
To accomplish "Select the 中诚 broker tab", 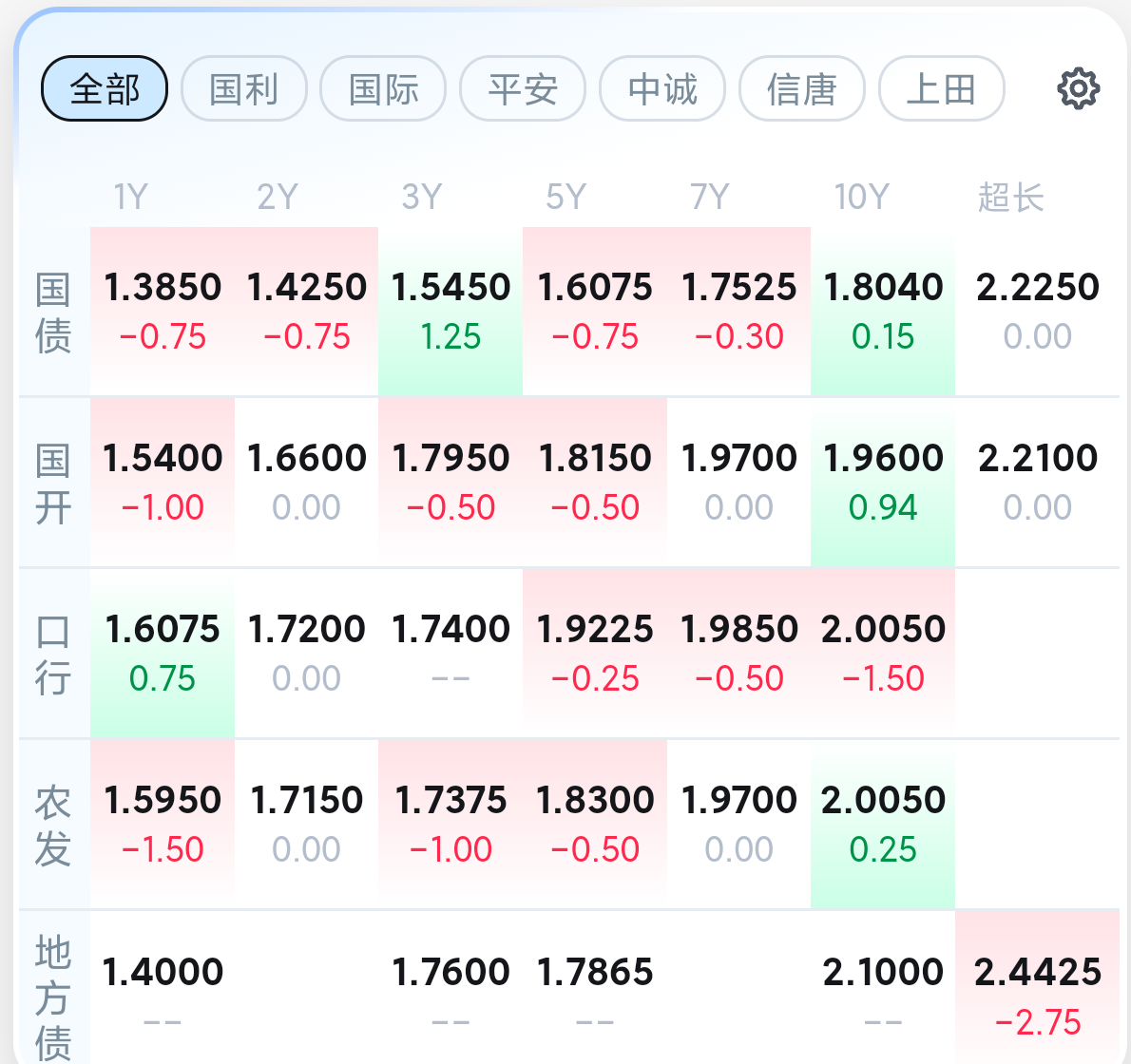I will 662,89.
